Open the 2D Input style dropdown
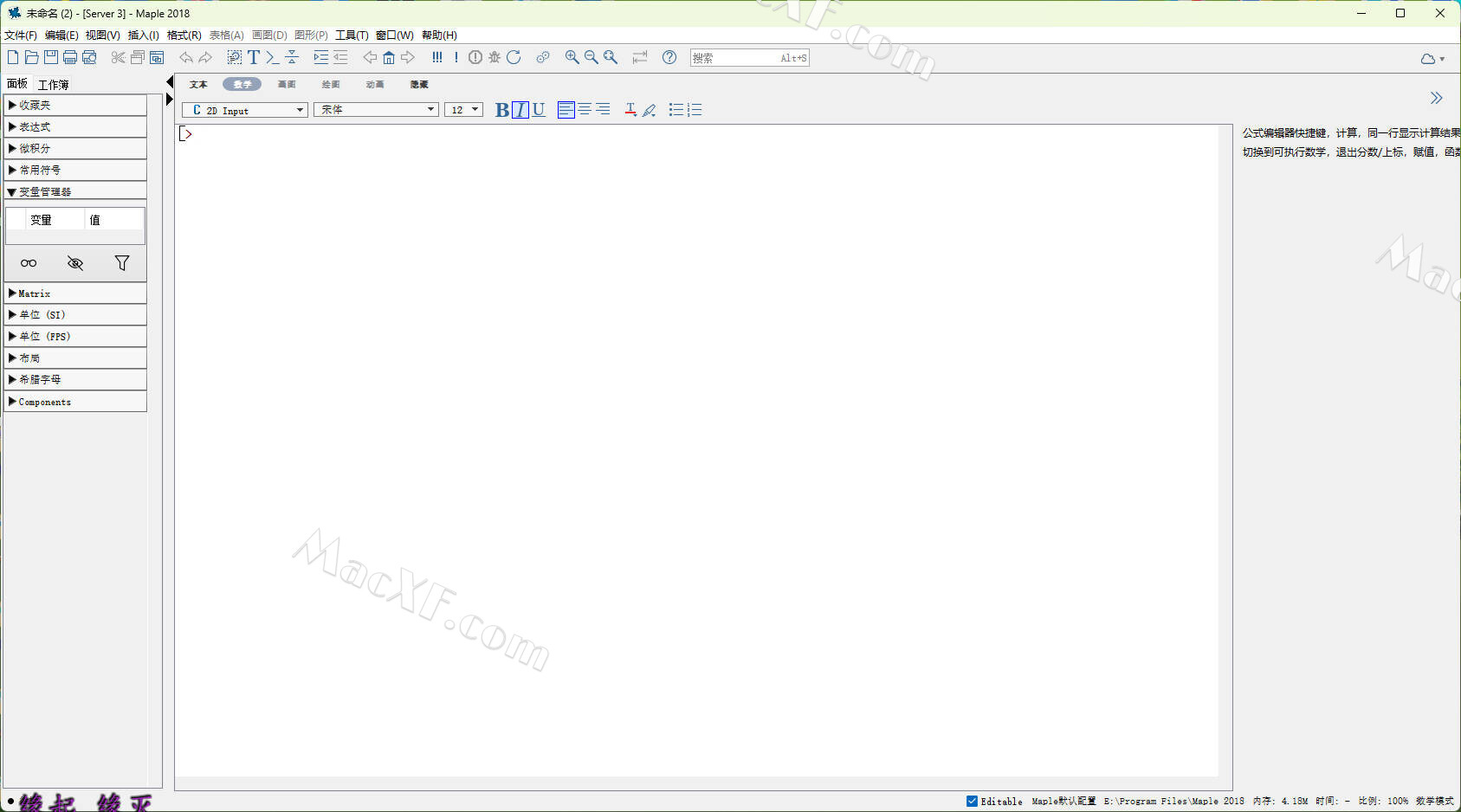 pos(245,110)
